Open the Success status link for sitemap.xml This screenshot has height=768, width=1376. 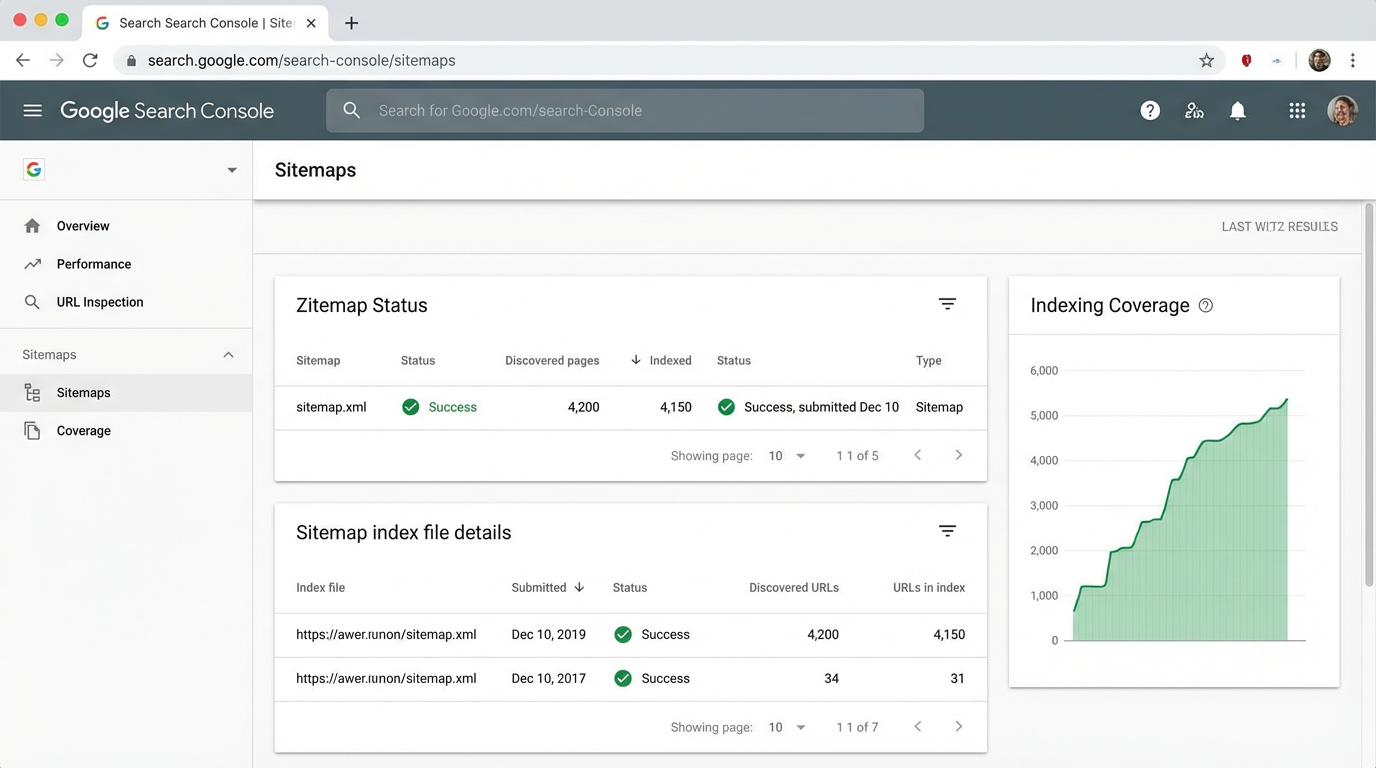click(x=453, y=407)
